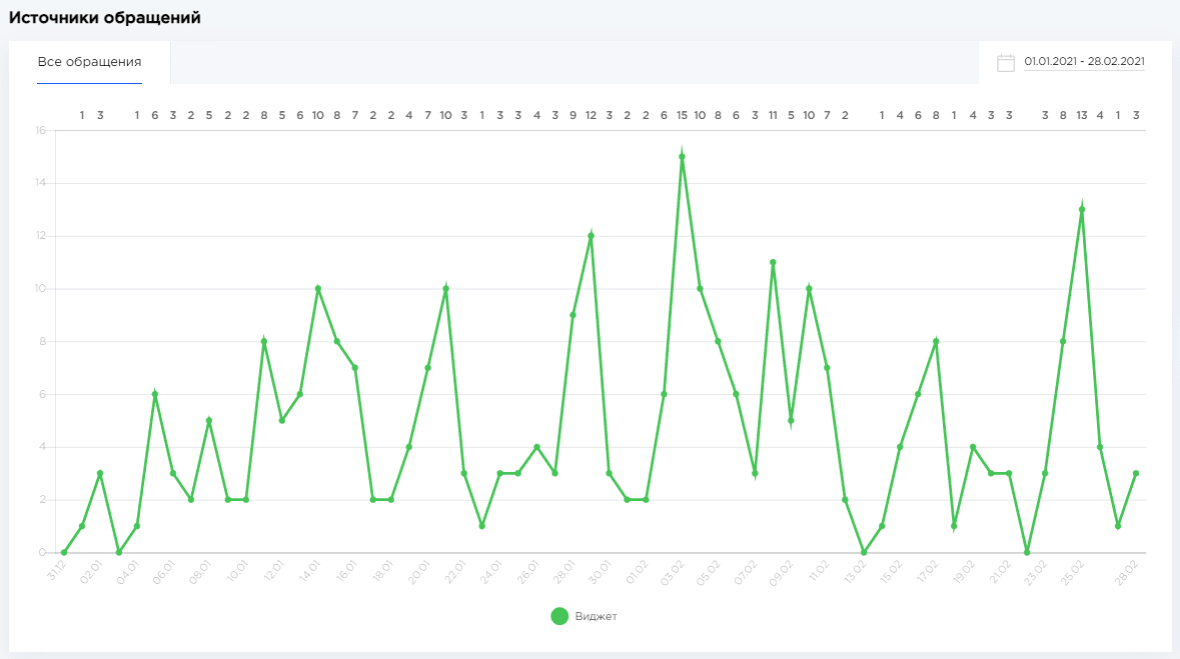Click the date range field 01.01.2021 - 28.02.2021

click(x=1084, y=62)
